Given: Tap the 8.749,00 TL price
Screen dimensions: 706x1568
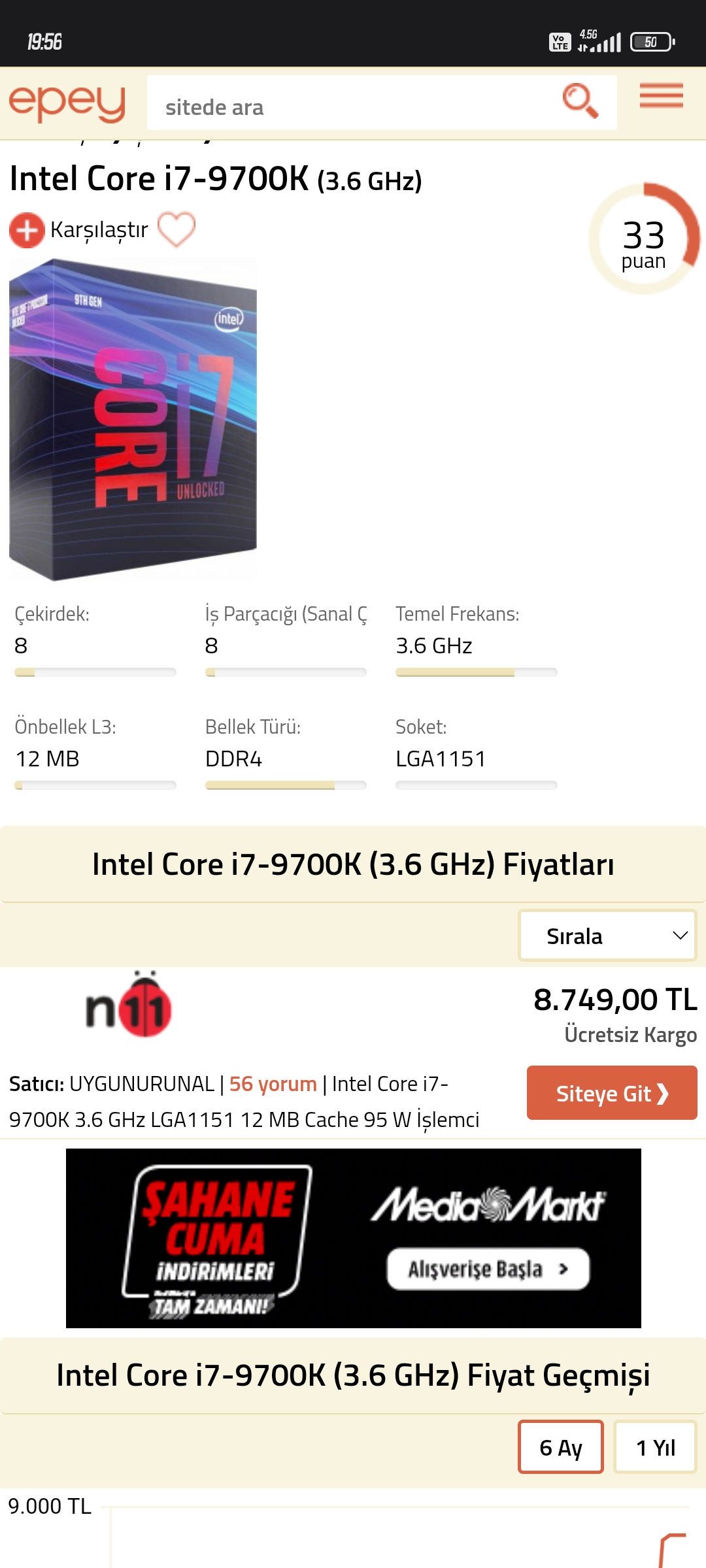Looking at the screenshot, I should 614,1000.
